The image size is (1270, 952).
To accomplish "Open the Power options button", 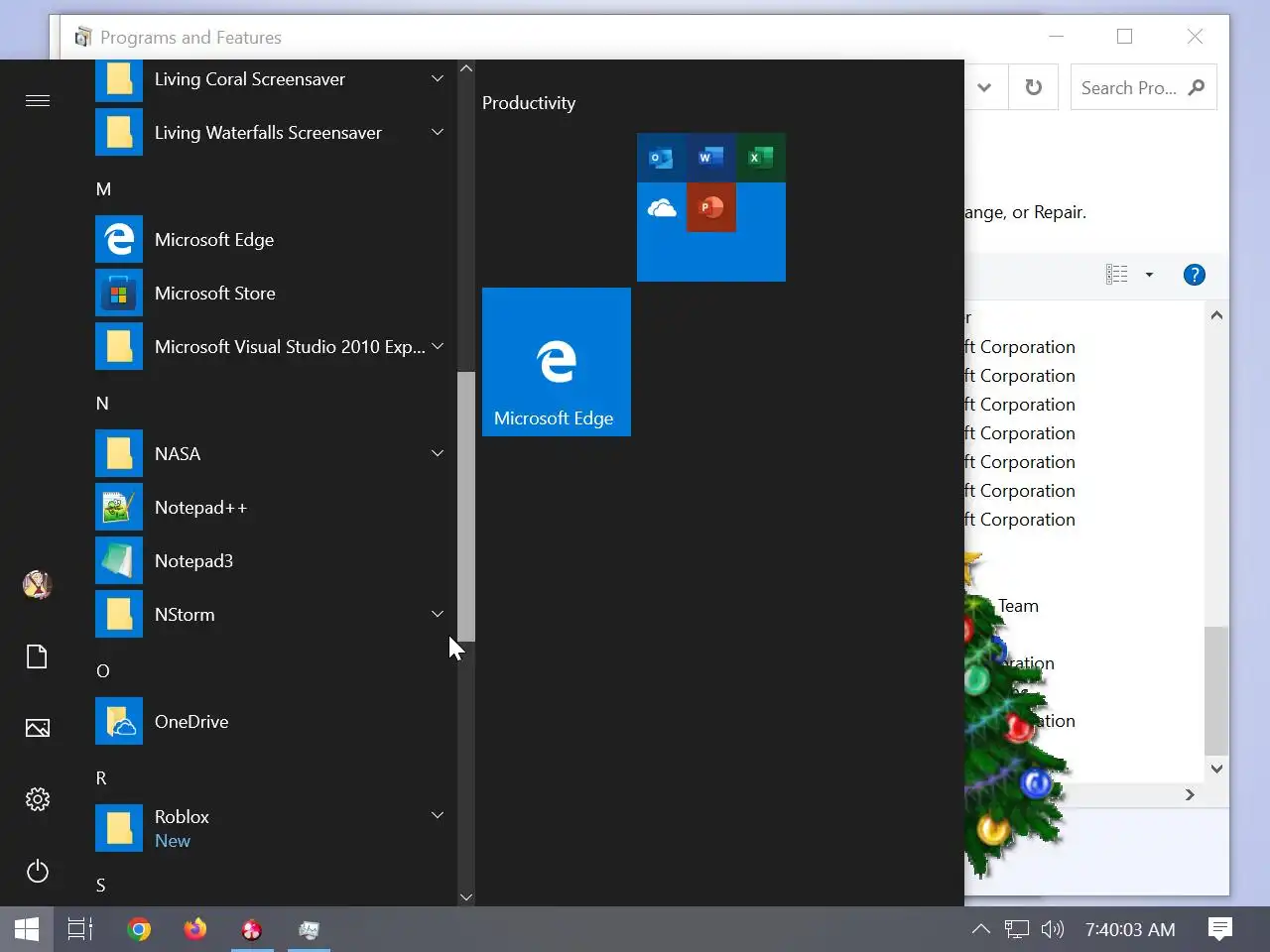I will coord(38,871).
